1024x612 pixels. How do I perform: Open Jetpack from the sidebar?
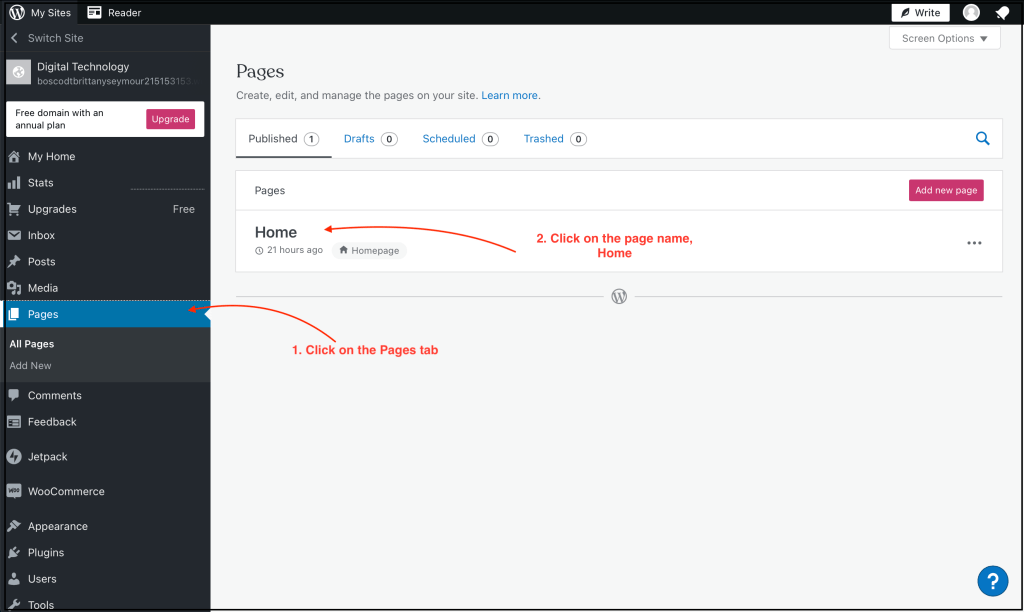(x=47, y=457)
